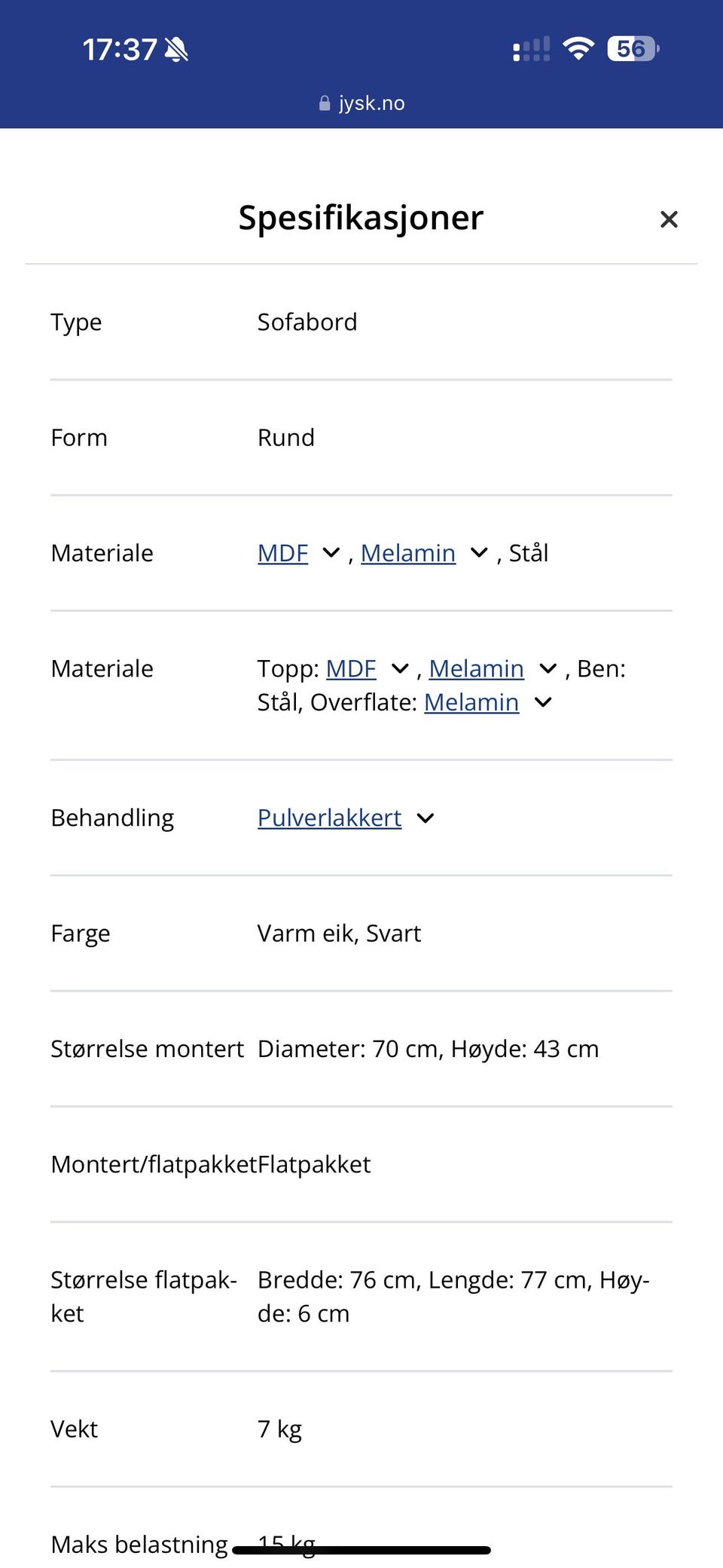723x1568 pixels.
Task: Close the Spesifikasjoner panel
Action: (x=668, y=219)
